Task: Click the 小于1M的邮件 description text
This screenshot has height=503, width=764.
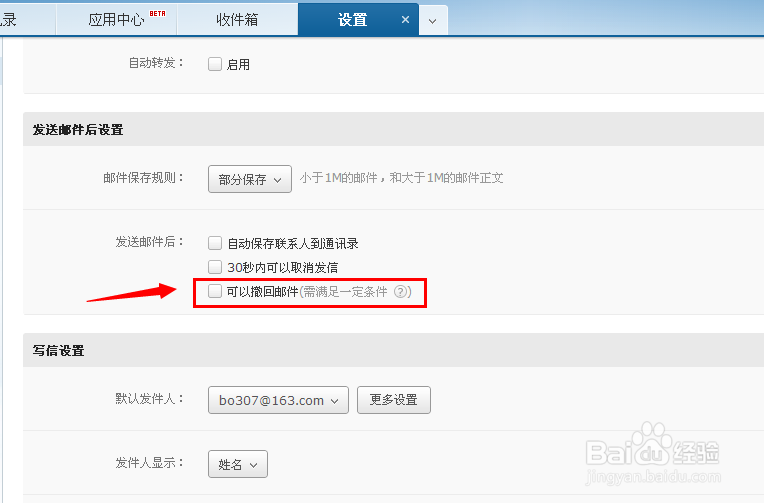Action: pos(401,178)
